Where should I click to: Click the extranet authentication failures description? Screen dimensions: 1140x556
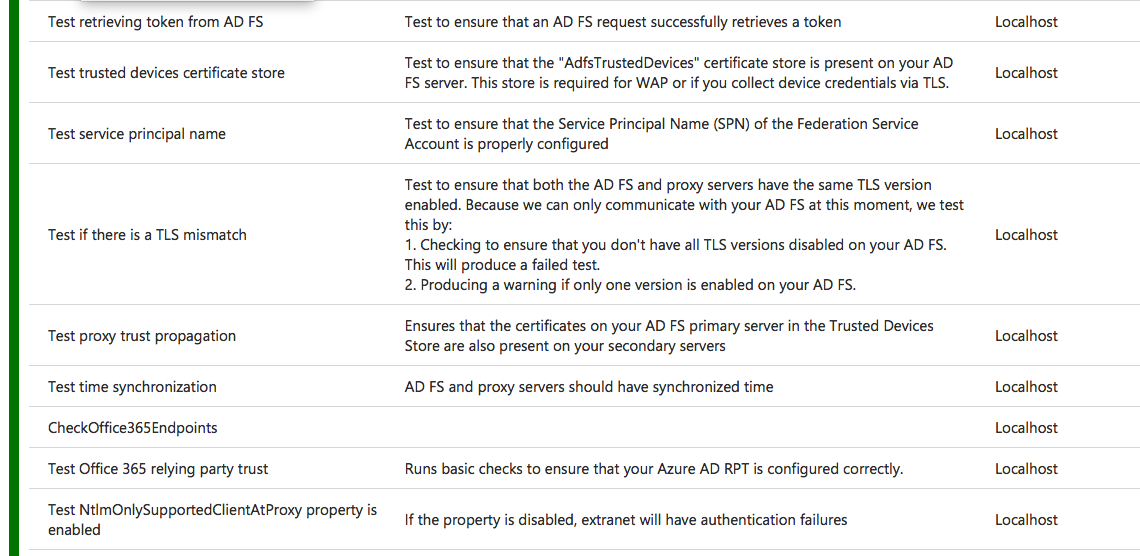[x=626, y=520]
